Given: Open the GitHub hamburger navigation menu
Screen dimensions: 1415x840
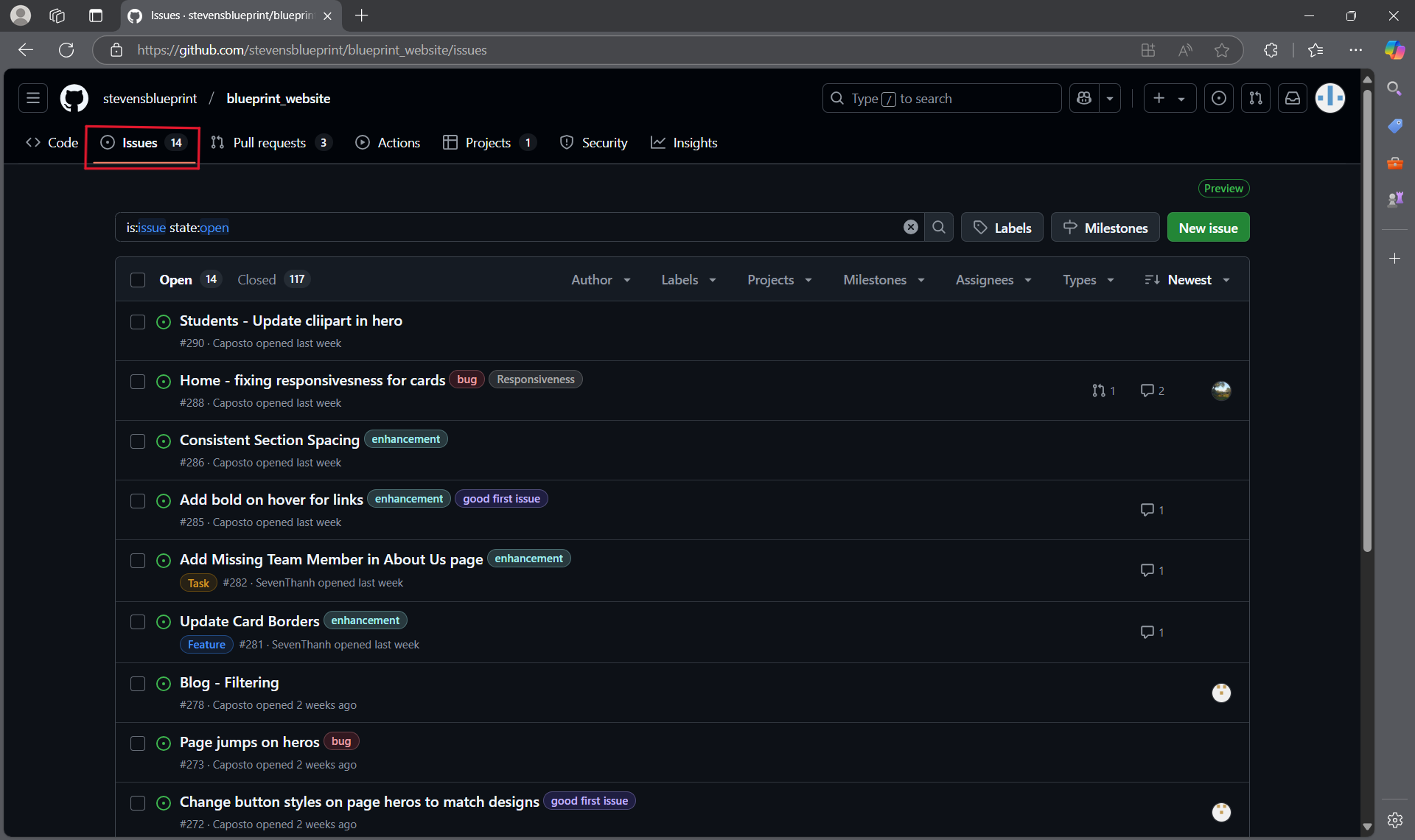Looking at the screenshot, I should coord(33,98).
